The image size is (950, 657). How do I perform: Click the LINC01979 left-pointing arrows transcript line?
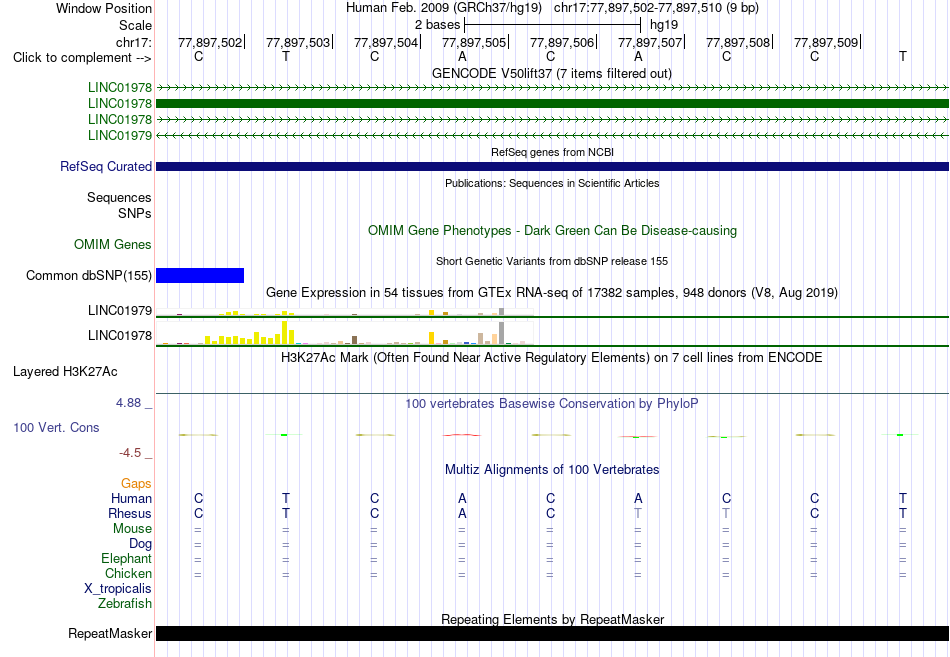pos(552,135)
